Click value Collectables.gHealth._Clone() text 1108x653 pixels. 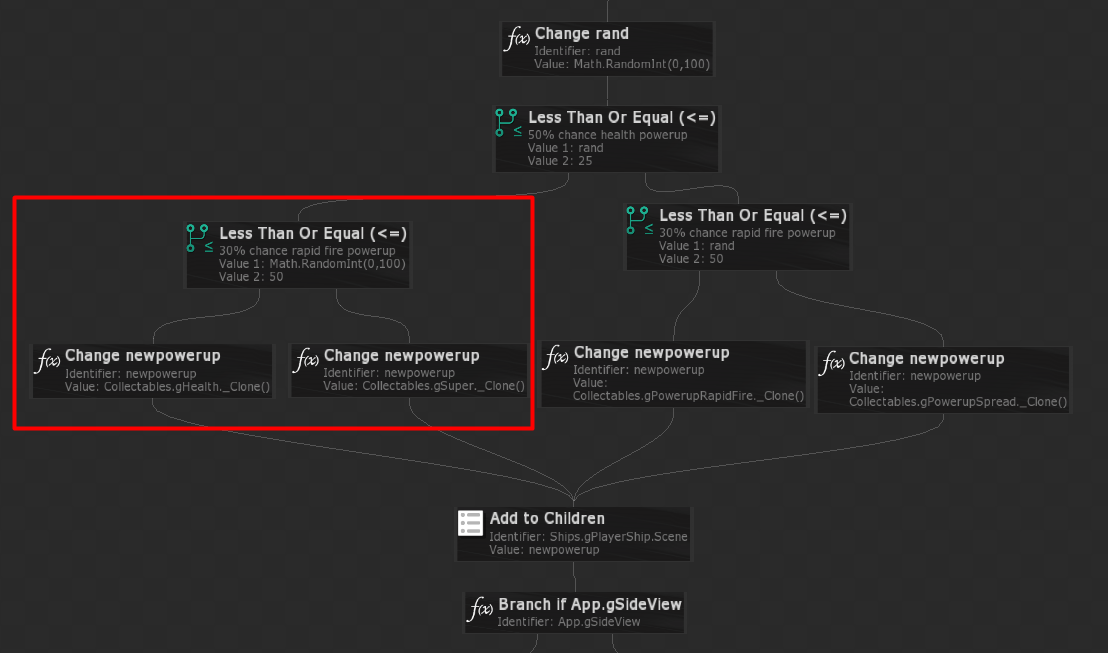click(x=187, y=387)
